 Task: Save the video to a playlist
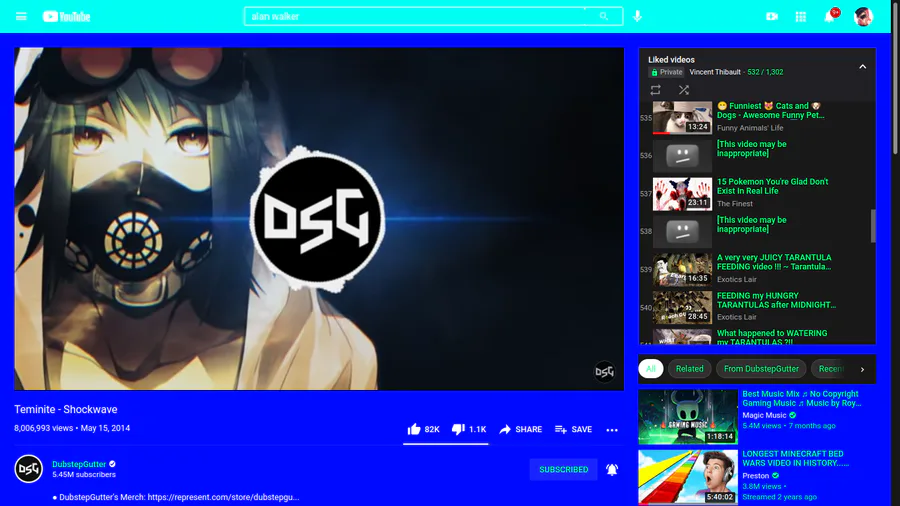[x=573, y=429]
